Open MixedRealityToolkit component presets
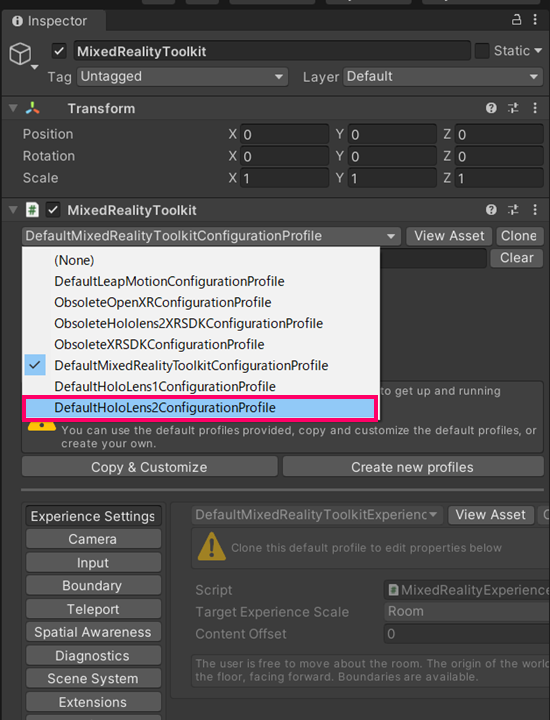550x720 pixels. 513,210
